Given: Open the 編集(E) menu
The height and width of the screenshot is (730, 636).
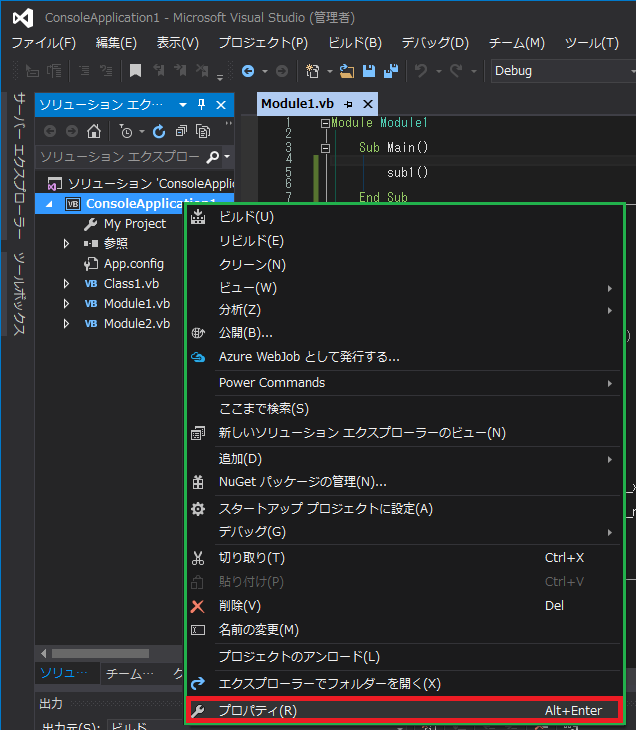Looking at the screenshot, I should [116, 43].
